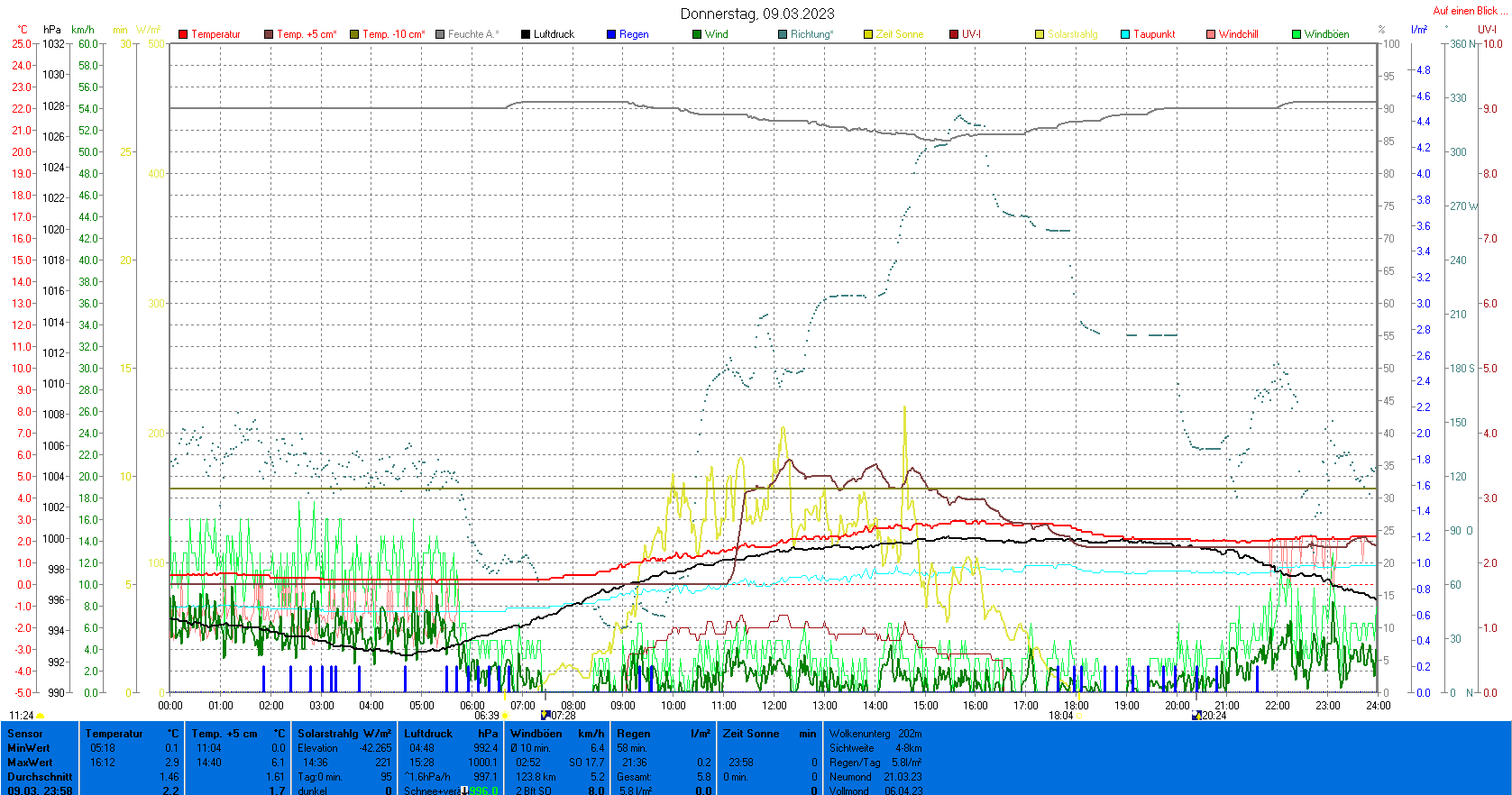
Task: Click the sunset time '18:04' below the axis
Action: [1060, 716]
